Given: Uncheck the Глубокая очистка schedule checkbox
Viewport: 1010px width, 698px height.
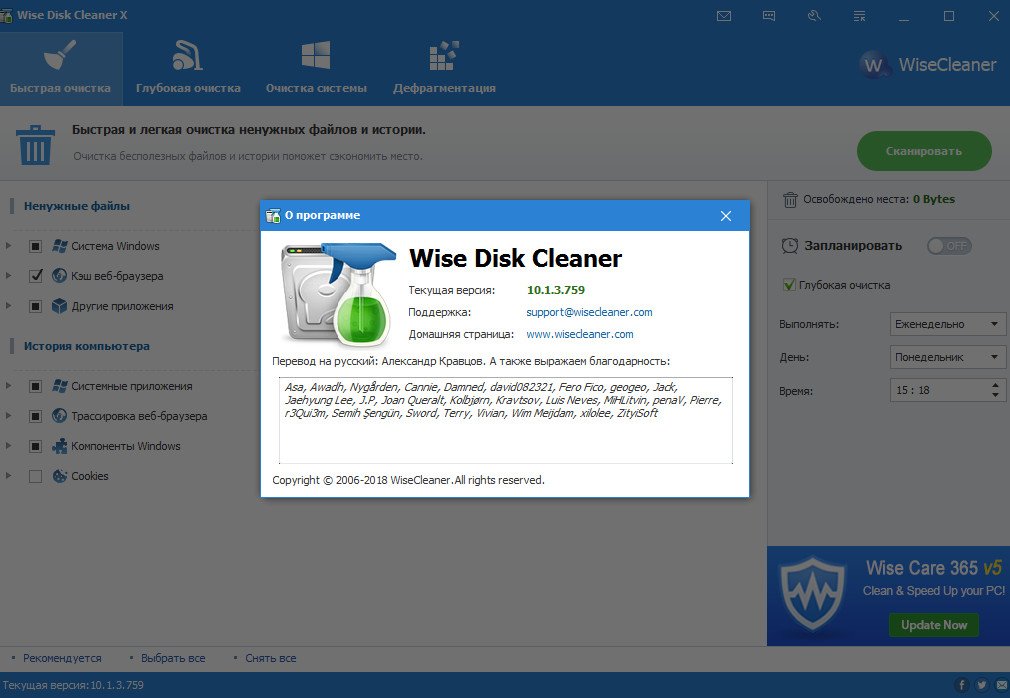Looking at the screenshot, I should coord(788,285).
